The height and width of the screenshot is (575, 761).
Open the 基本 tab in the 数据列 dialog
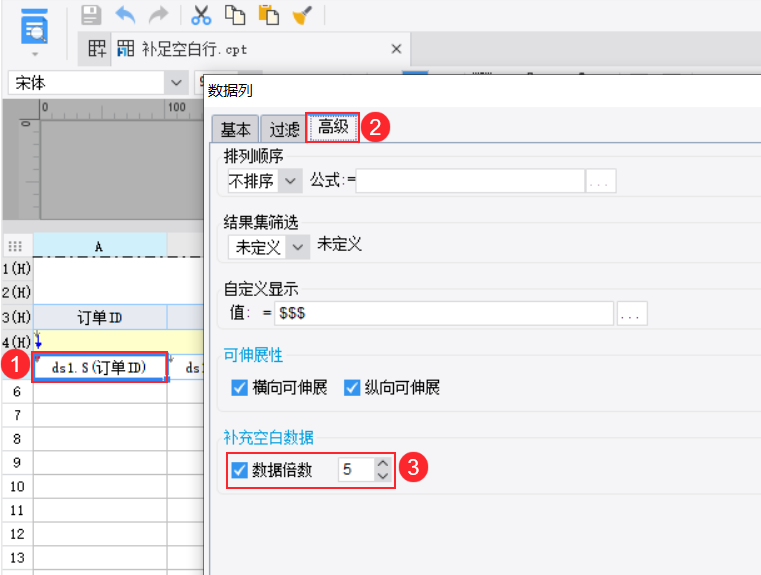tap(235, 130)
